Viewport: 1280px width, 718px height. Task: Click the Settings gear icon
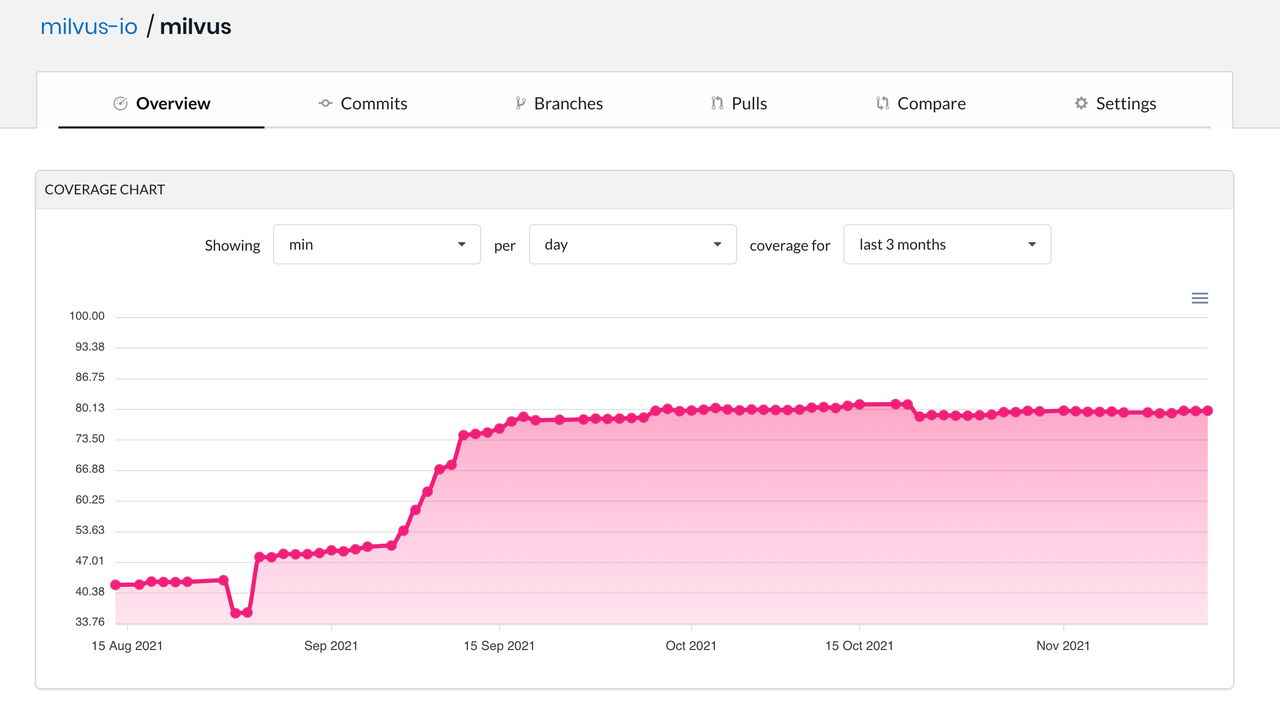click(x=1081, y=104)
